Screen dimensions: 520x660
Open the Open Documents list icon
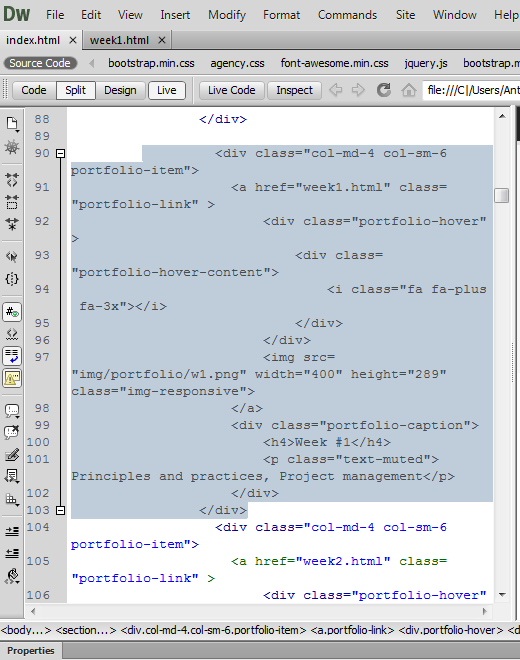[x=12, y=124]
